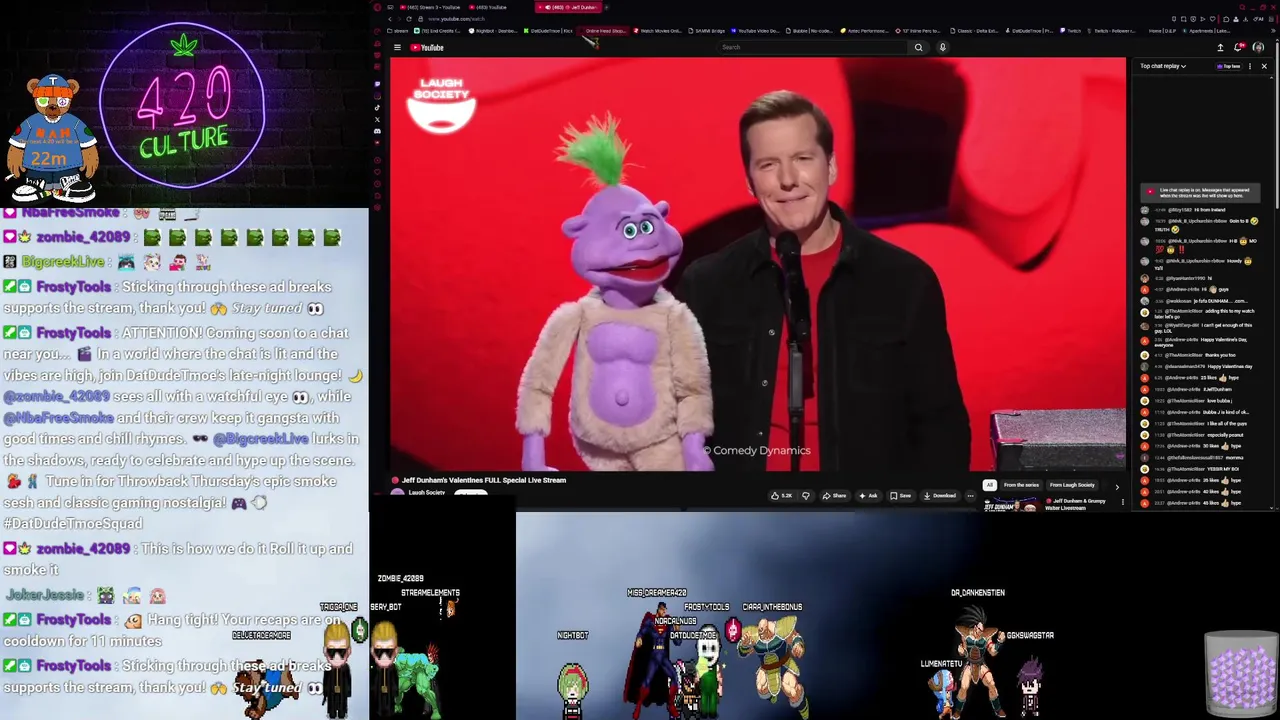The height and width of the screenshot is (720, 1280).
Task: Click the browser reload button
Action: (408, 19)
